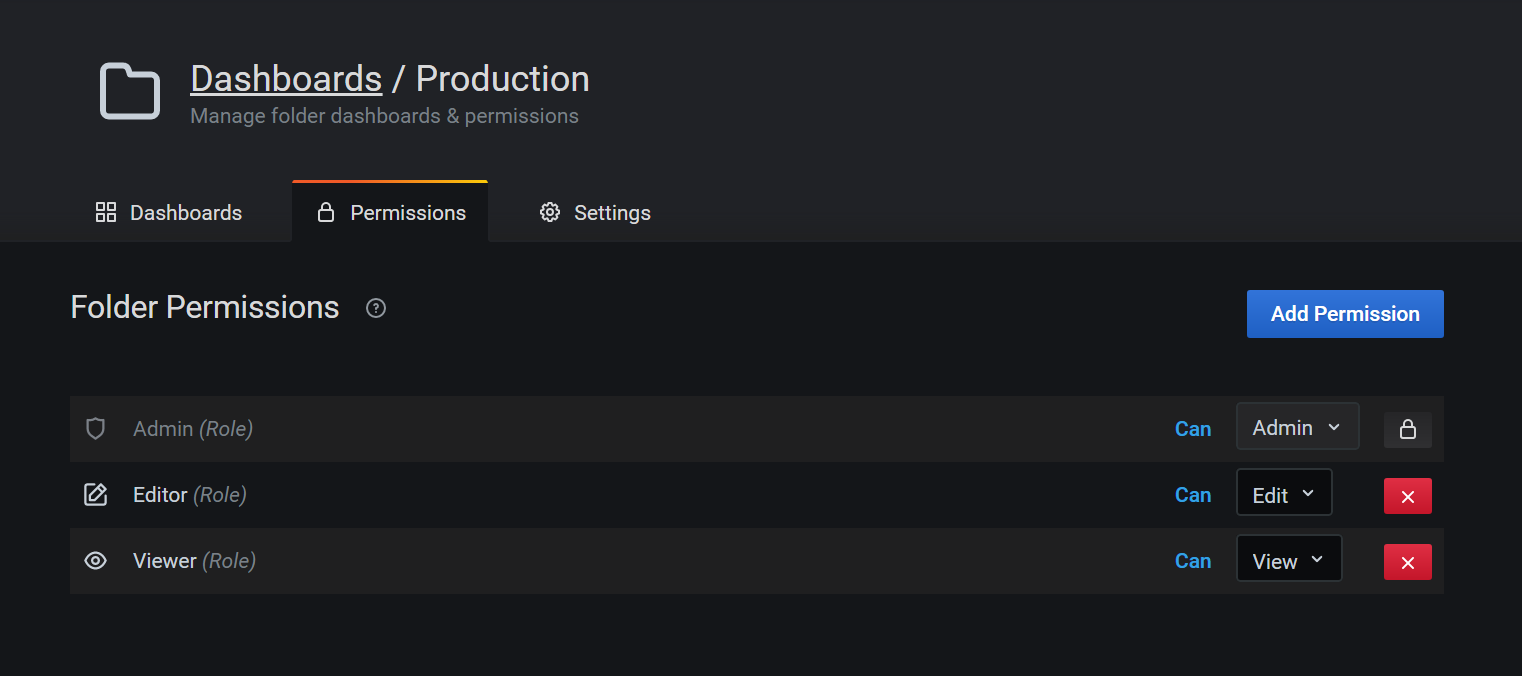Viewport: 1522px width, 676px height.
Task: Click the grid icon on Dashboards tab
Action: 105,212
